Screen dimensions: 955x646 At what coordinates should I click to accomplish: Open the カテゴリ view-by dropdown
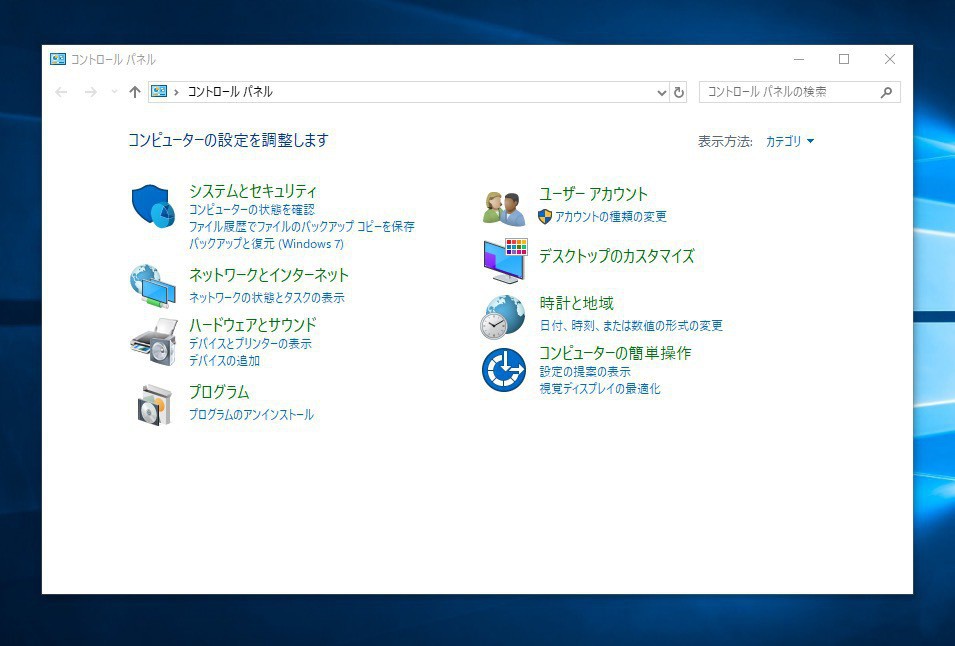(x=789, y=142)
